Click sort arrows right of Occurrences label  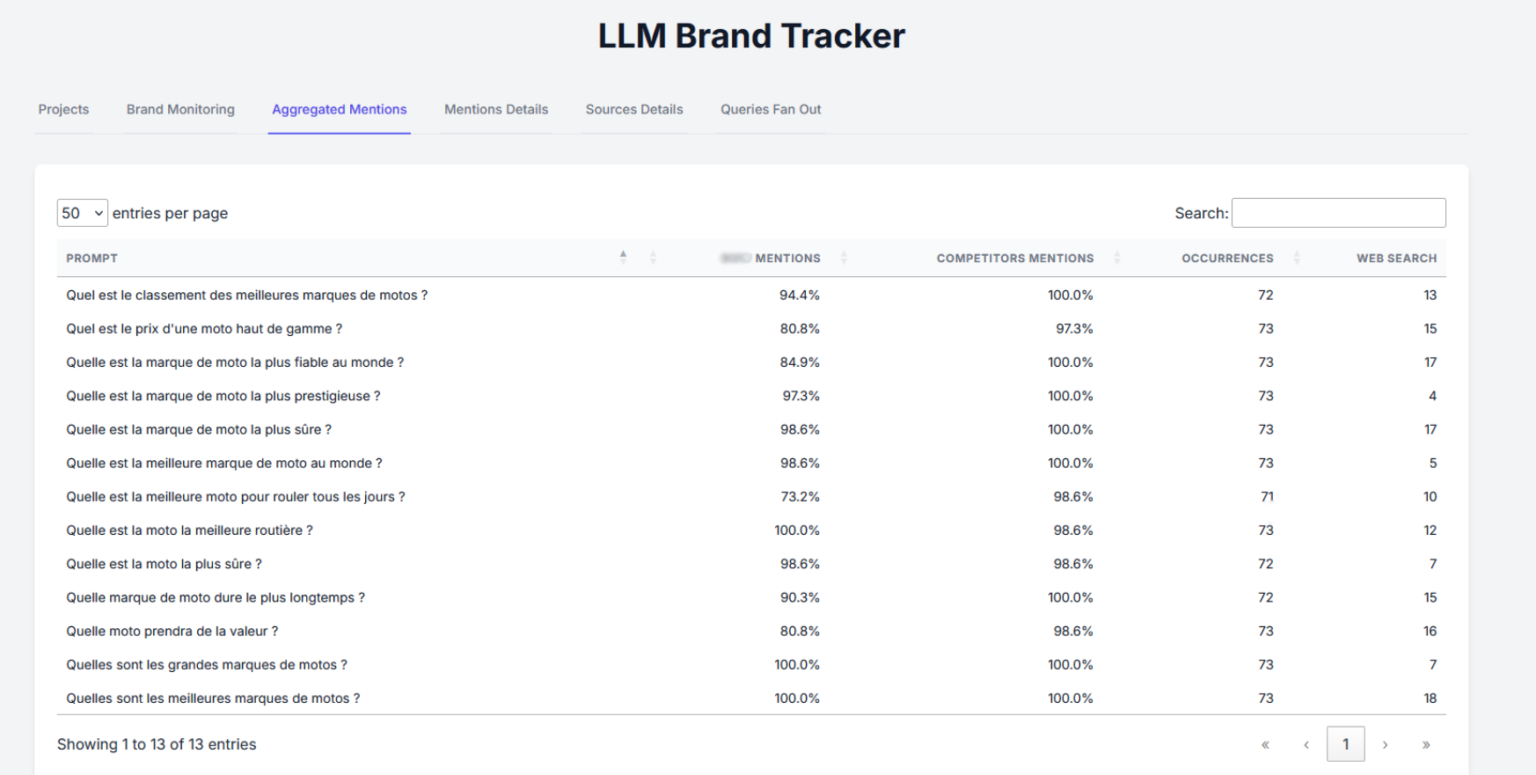click(1296, 258)
